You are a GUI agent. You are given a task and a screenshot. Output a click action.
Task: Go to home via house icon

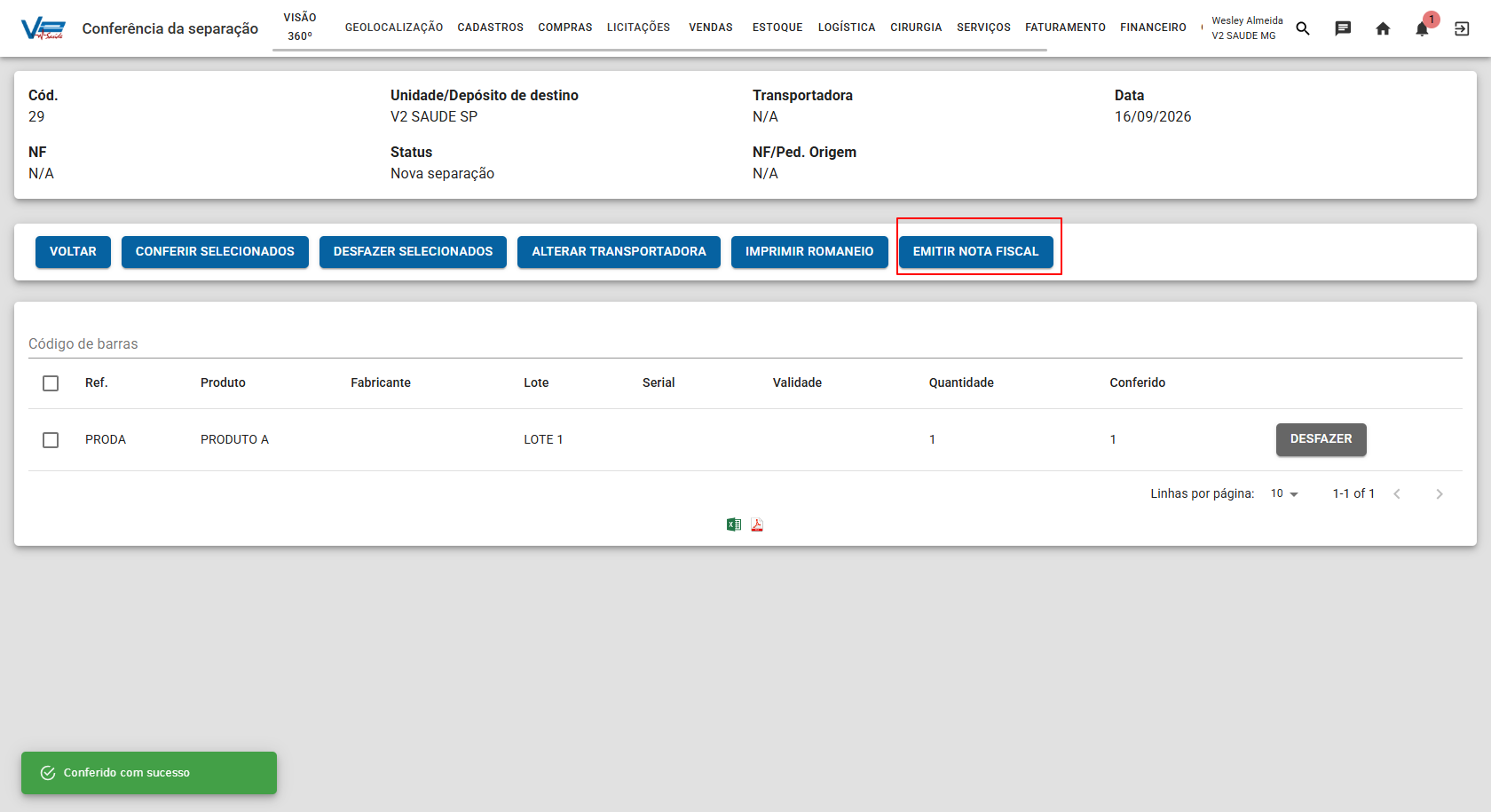(1383, 28)
